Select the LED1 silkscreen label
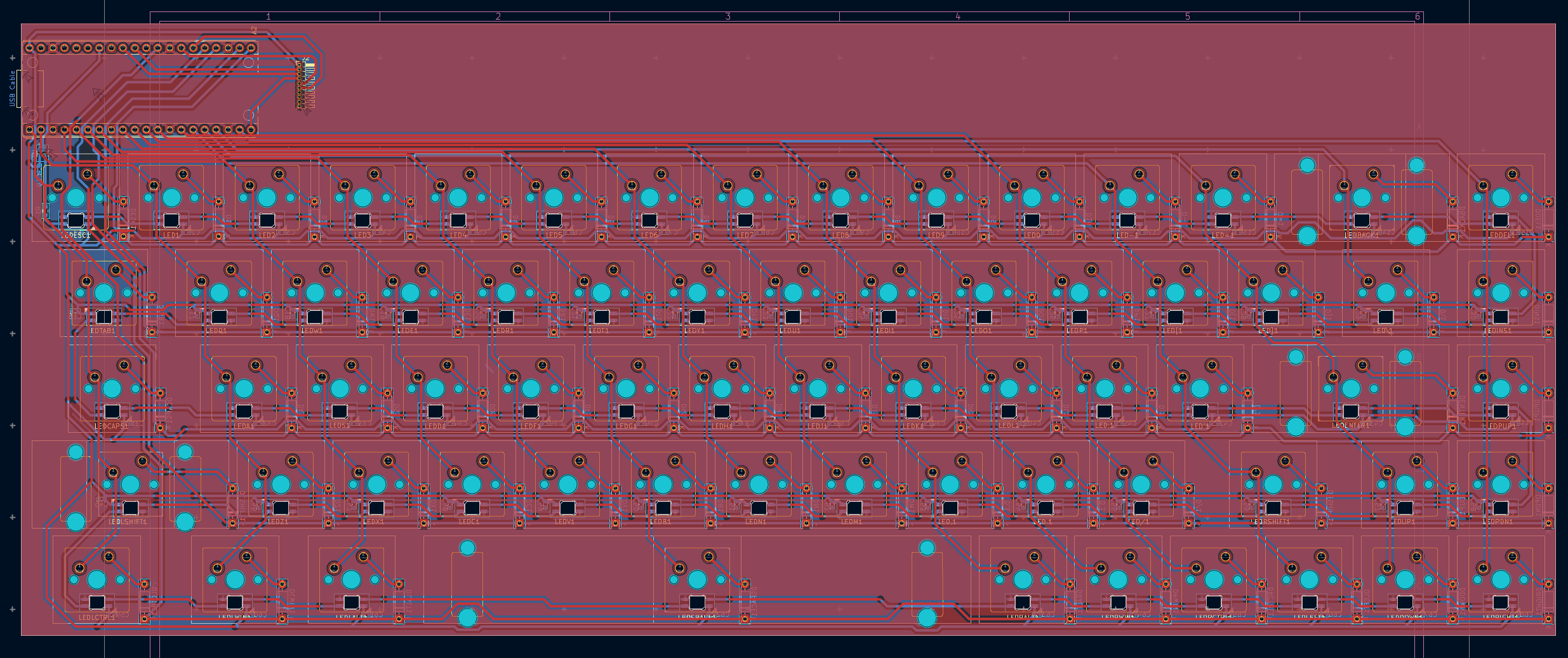This screenshot has height=658, width=1568. coord(171,235)
